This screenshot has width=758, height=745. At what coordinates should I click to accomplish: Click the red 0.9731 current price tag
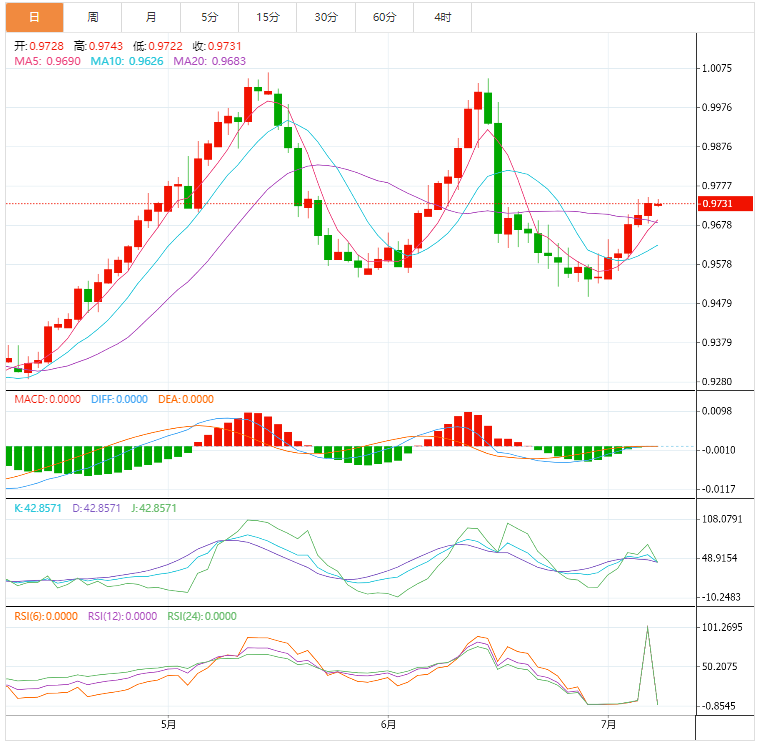723,204
